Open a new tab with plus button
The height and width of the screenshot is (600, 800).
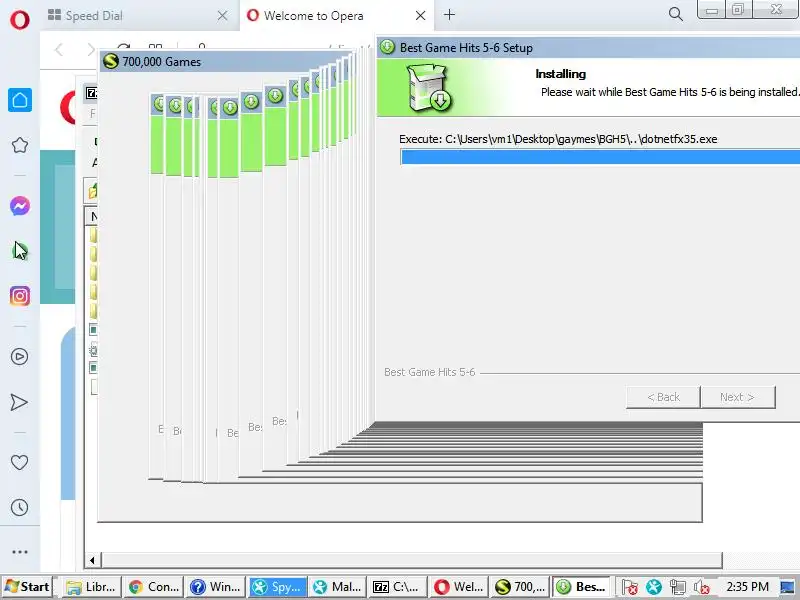point(449,15)
